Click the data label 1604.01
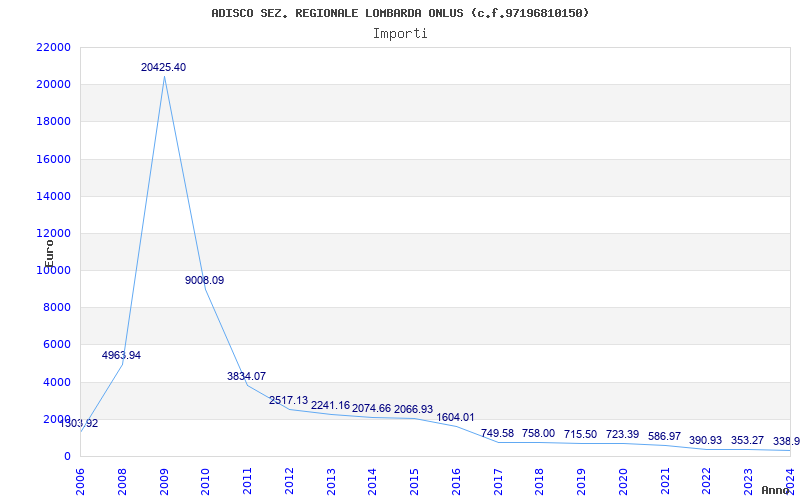Screen dimensions: 800x500 point(455,417)
